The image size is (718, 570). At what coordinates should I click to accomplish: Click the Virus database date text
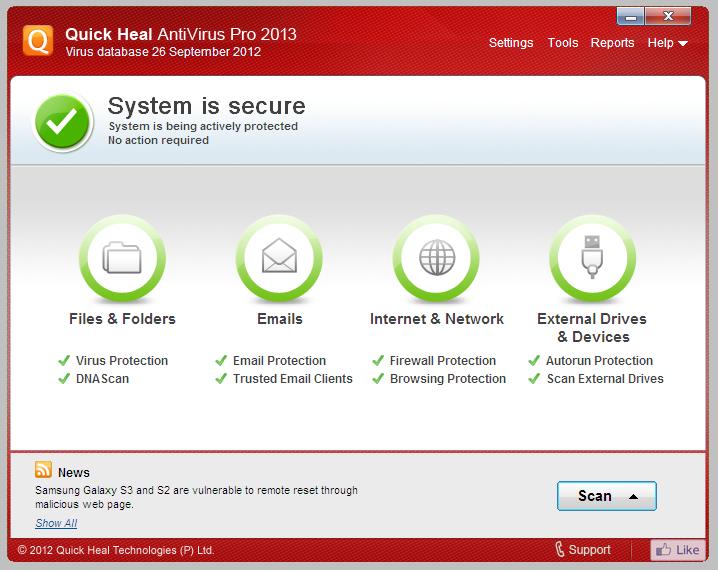pyautogui.click(x=163, y=52)
